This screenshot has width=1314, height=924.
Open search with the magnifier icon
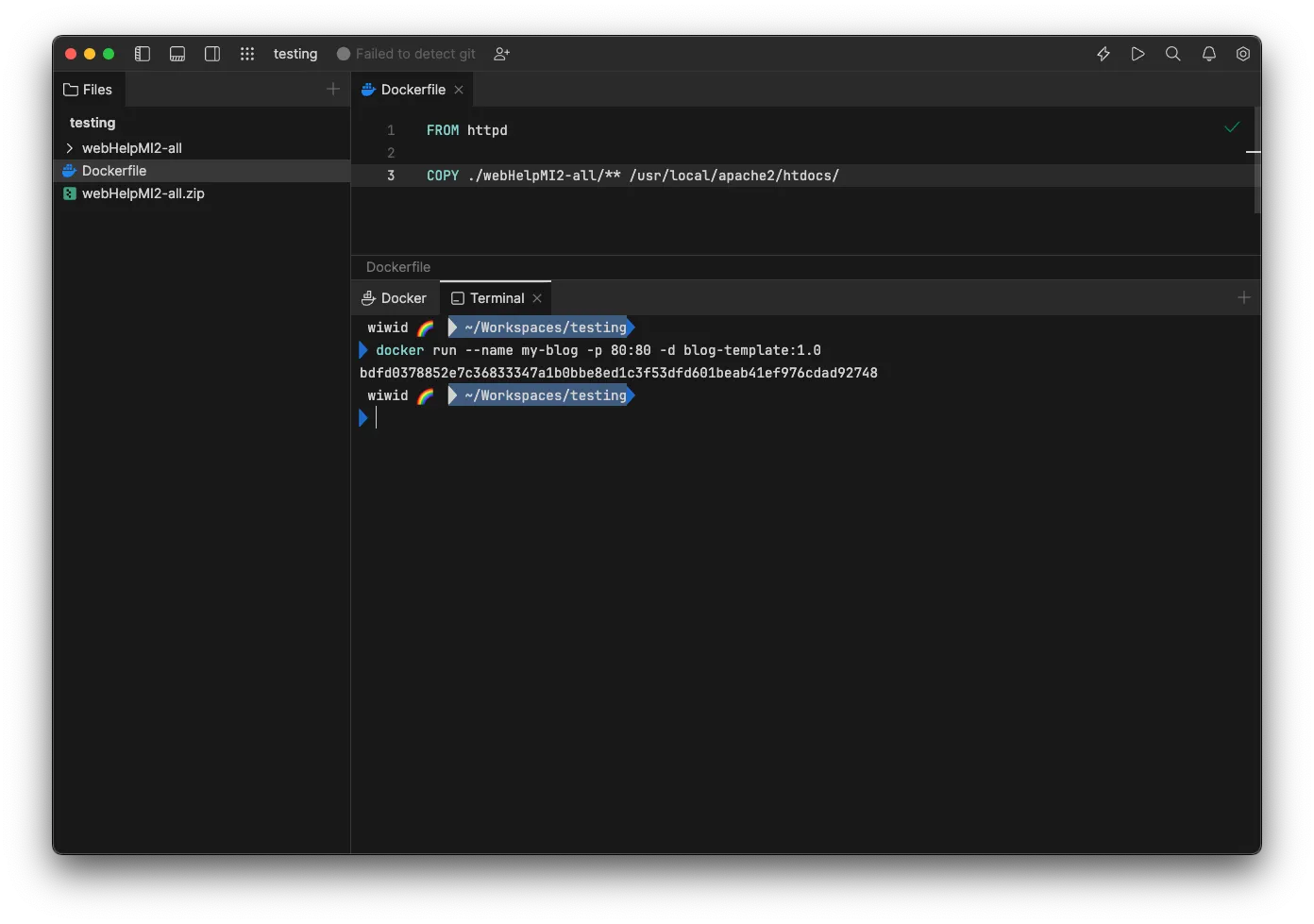click(x=1173, y=54)
